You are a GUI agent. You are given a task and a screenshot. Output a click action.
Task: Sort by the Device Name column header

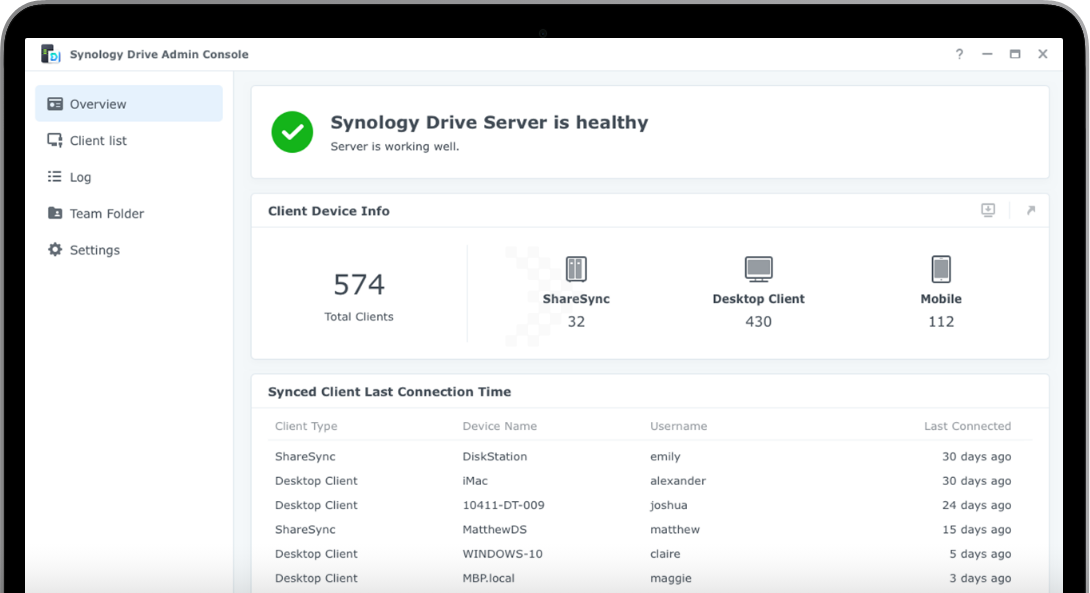coord(499,426)
